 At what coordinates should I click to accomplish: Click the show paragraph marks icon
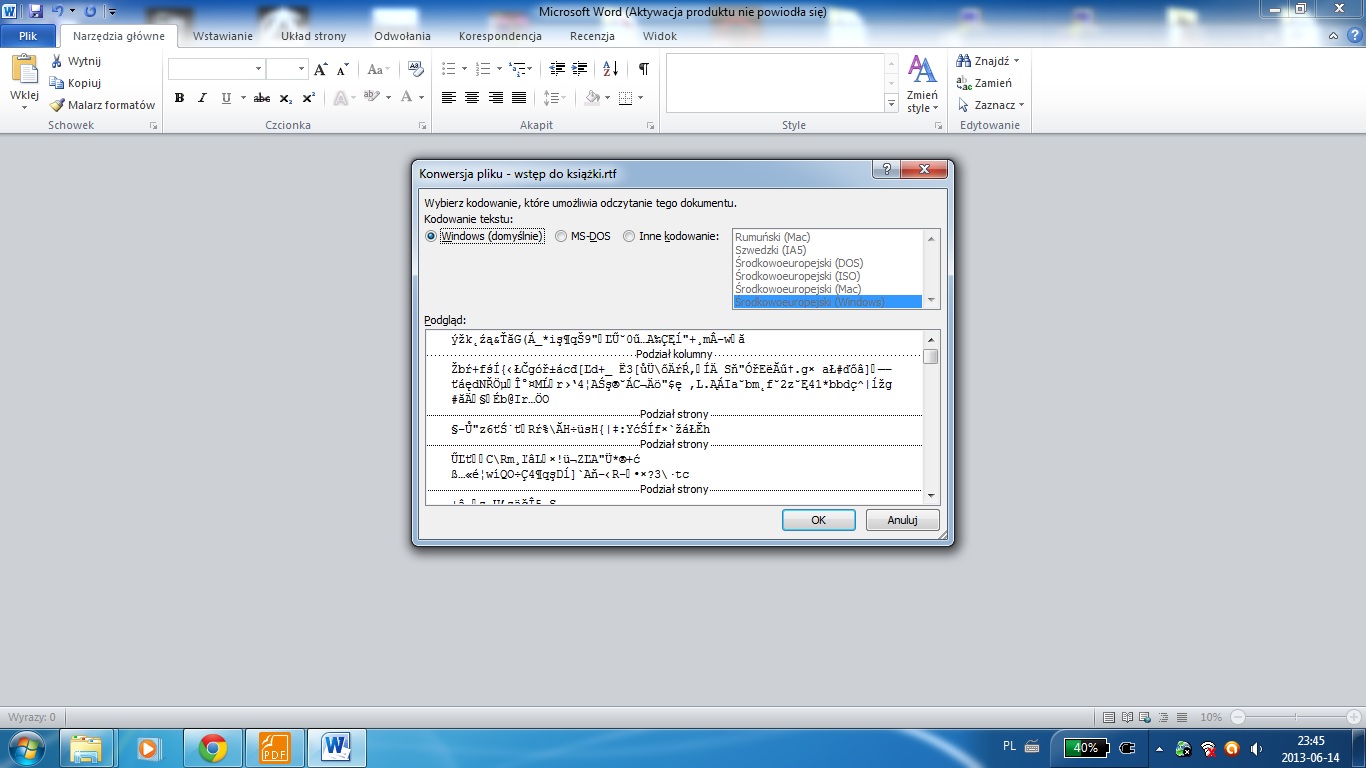click(x=643, y=69)
